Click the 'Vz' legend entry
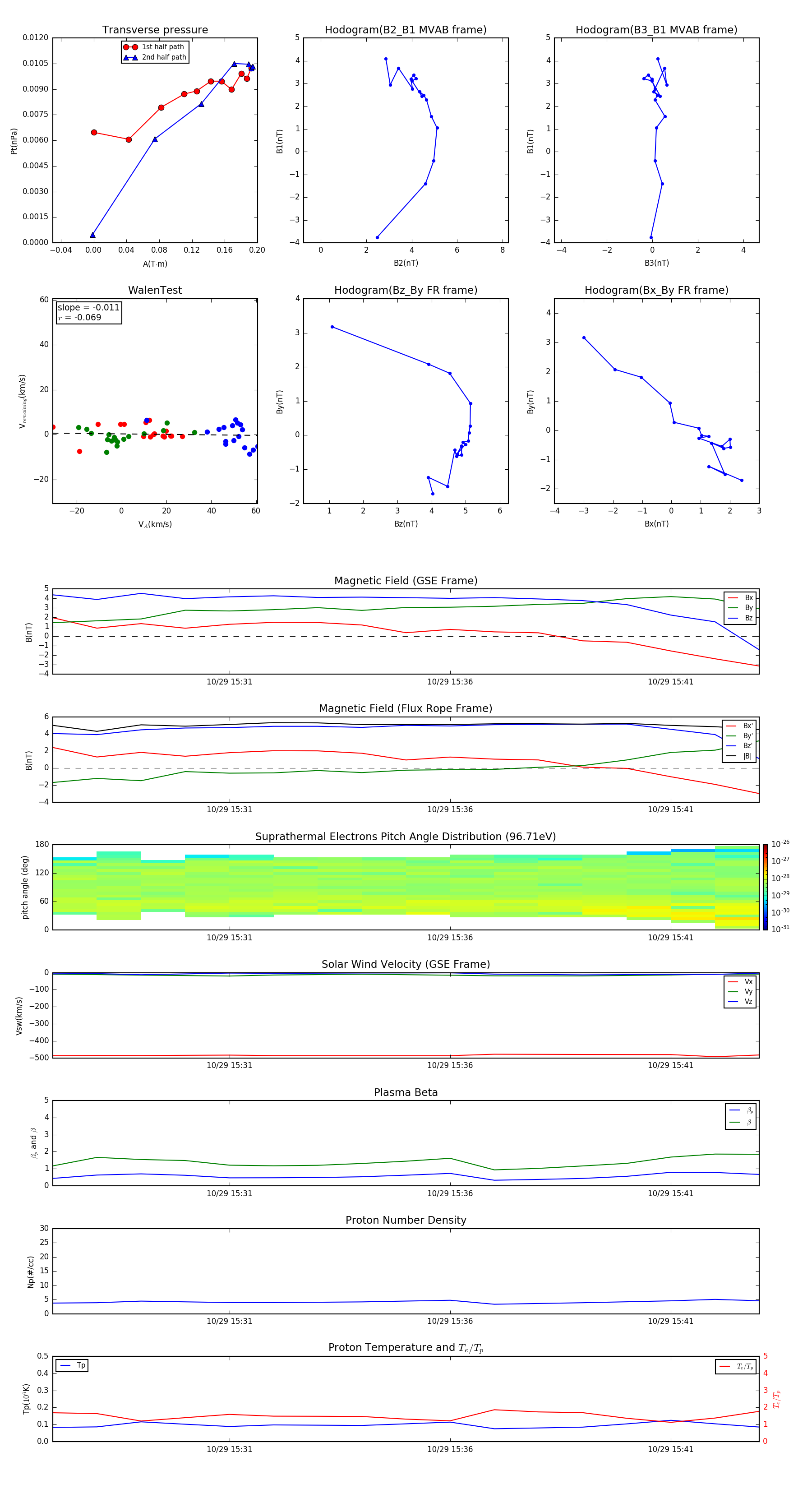812x1489 pixels. [740, 1002]
